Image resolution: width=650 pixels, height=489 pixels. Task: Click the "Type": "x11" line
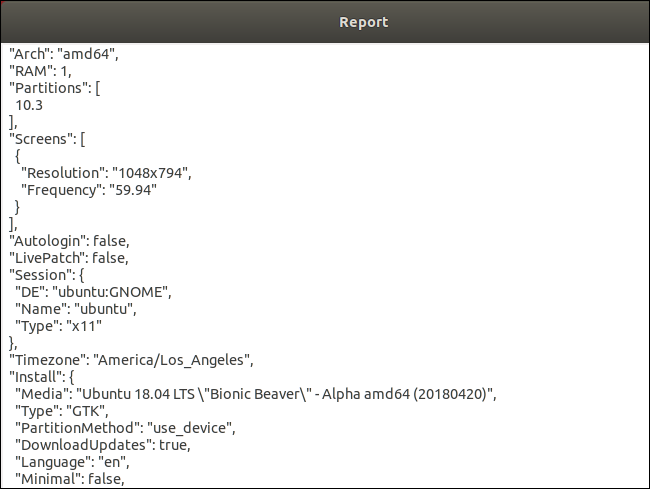(59, 325)
